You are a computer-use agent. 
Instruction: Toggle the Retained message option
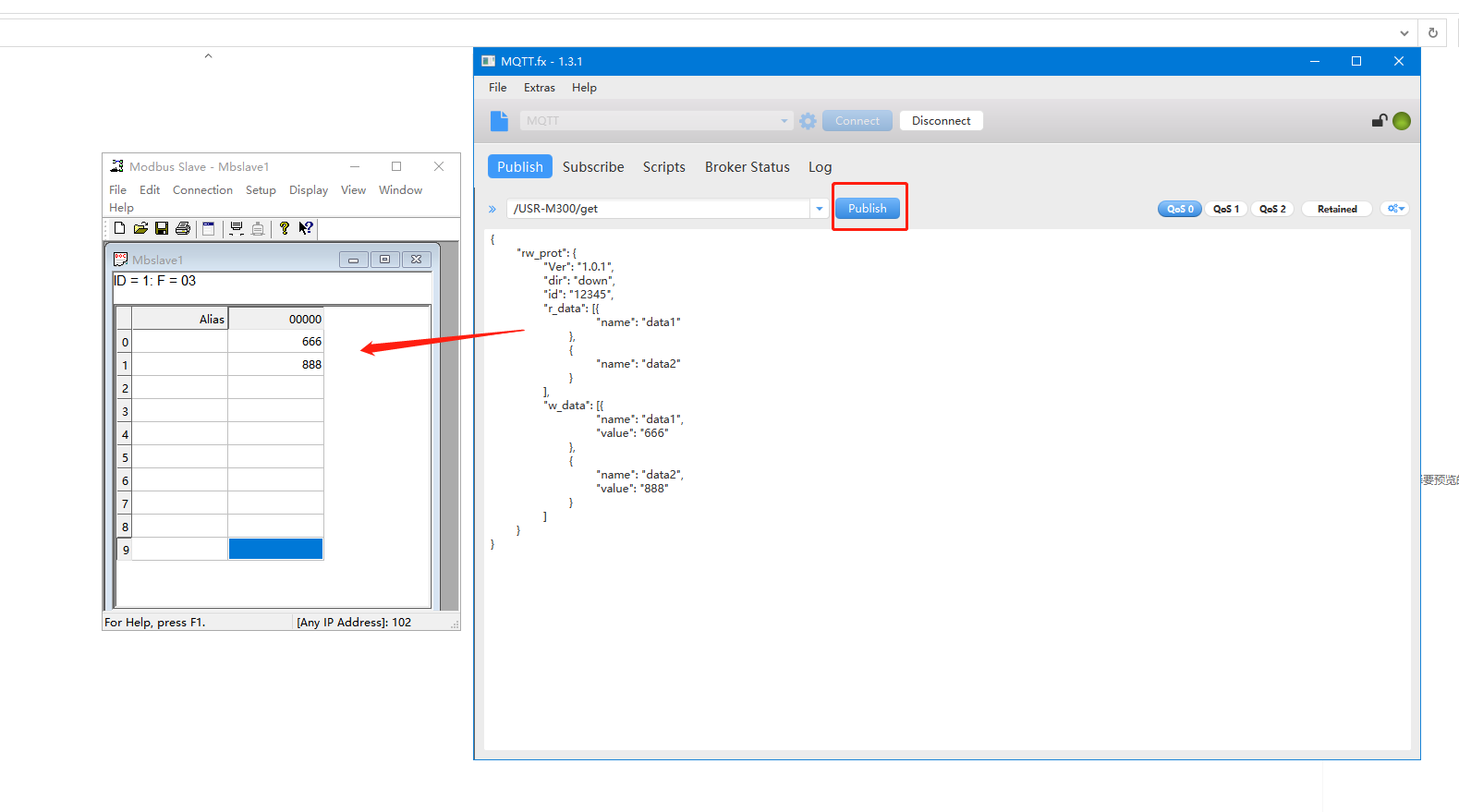(x=1336, y=209)
